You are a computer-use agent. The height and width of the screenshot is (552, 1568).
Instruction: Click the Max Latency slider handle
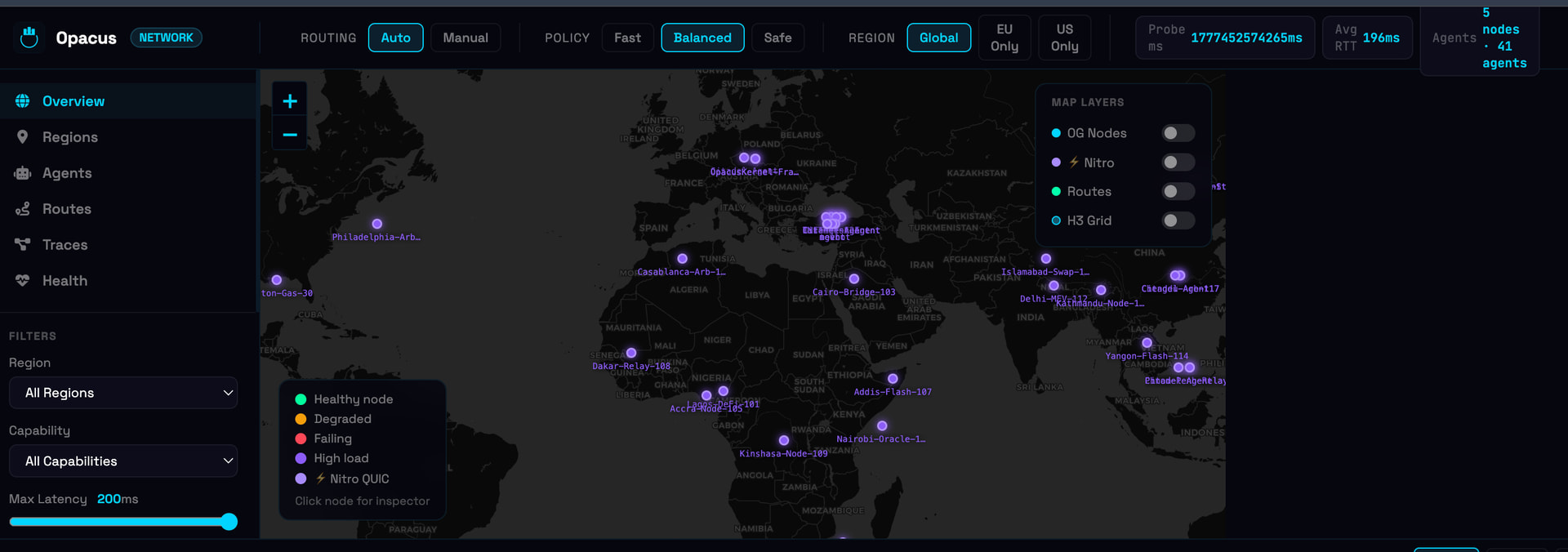[229, 522]
